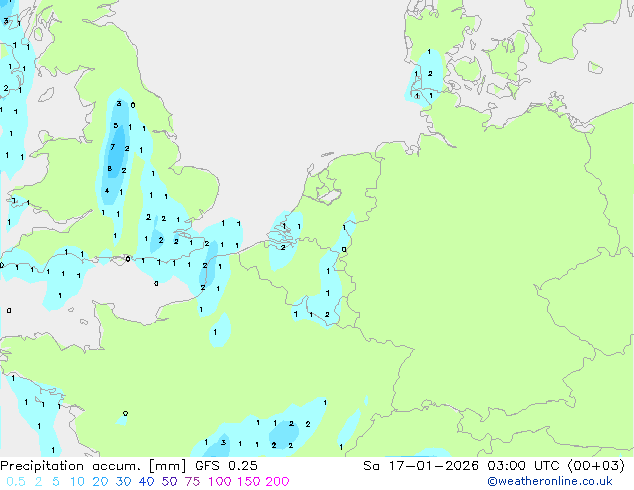Click the '8' precipitation value over England
Screen dimensions: 634x490
pyautogui.click(x=110, y=168)
